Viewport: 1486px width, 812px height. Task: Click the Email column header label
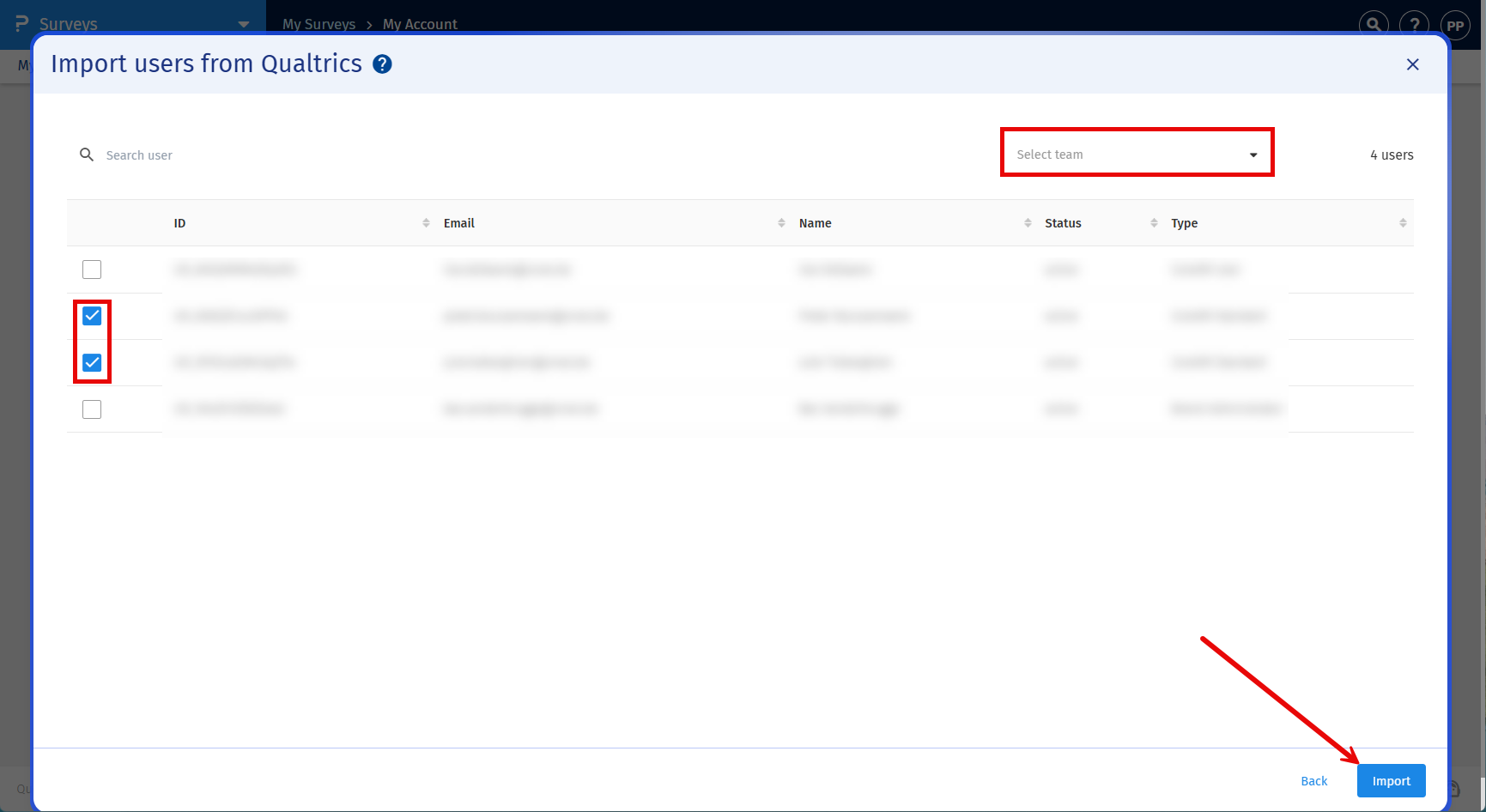click(x=459, y=223)
